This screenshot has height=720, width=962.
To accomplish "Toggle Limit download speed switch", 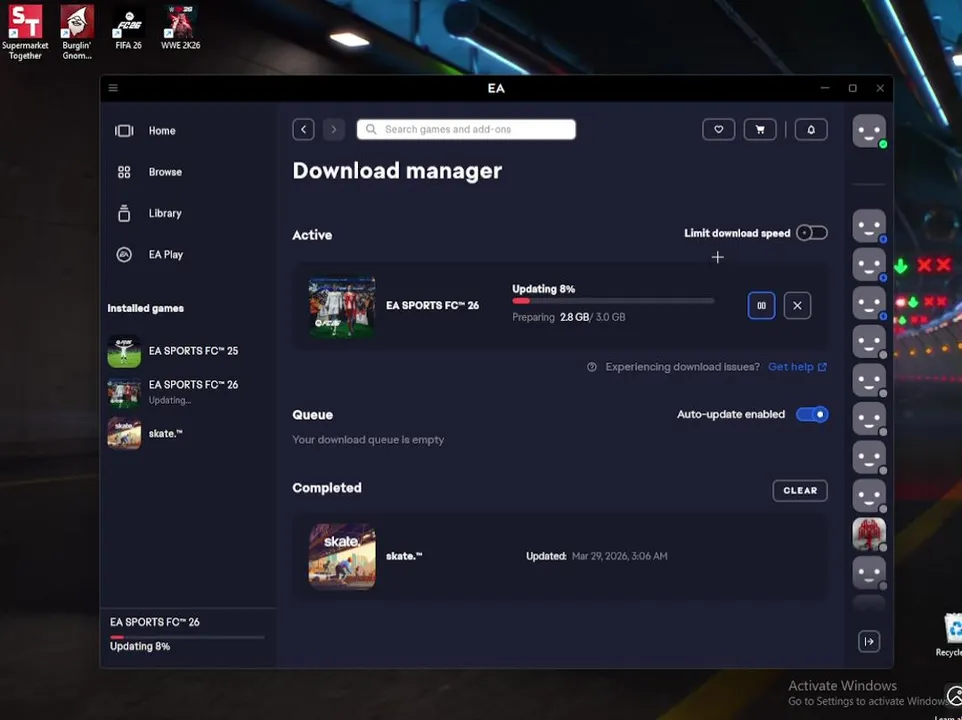I will pyautogui.click(x=812, y=233).
